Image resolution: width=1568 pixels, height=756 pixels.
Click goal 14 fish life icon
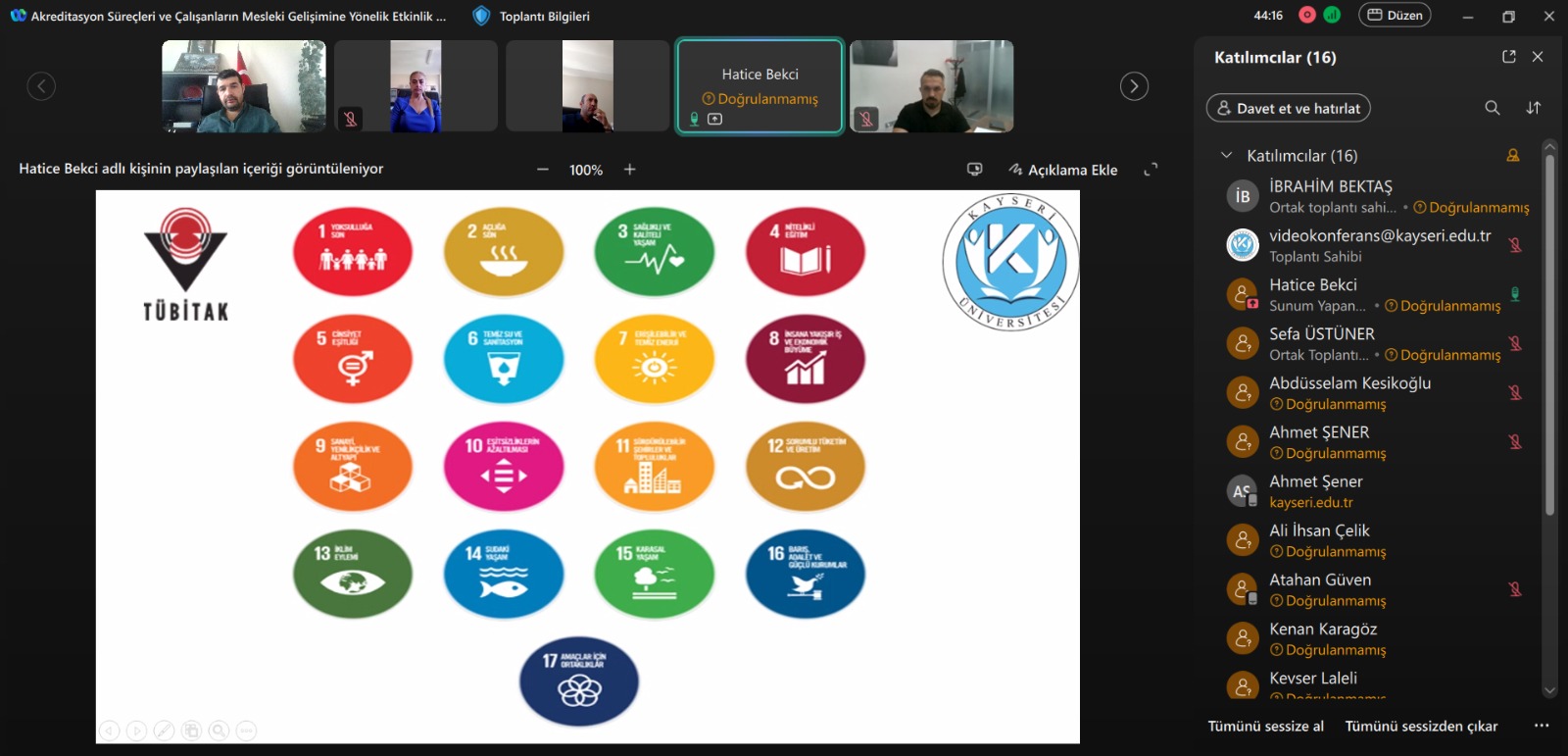tap(504, 575)
